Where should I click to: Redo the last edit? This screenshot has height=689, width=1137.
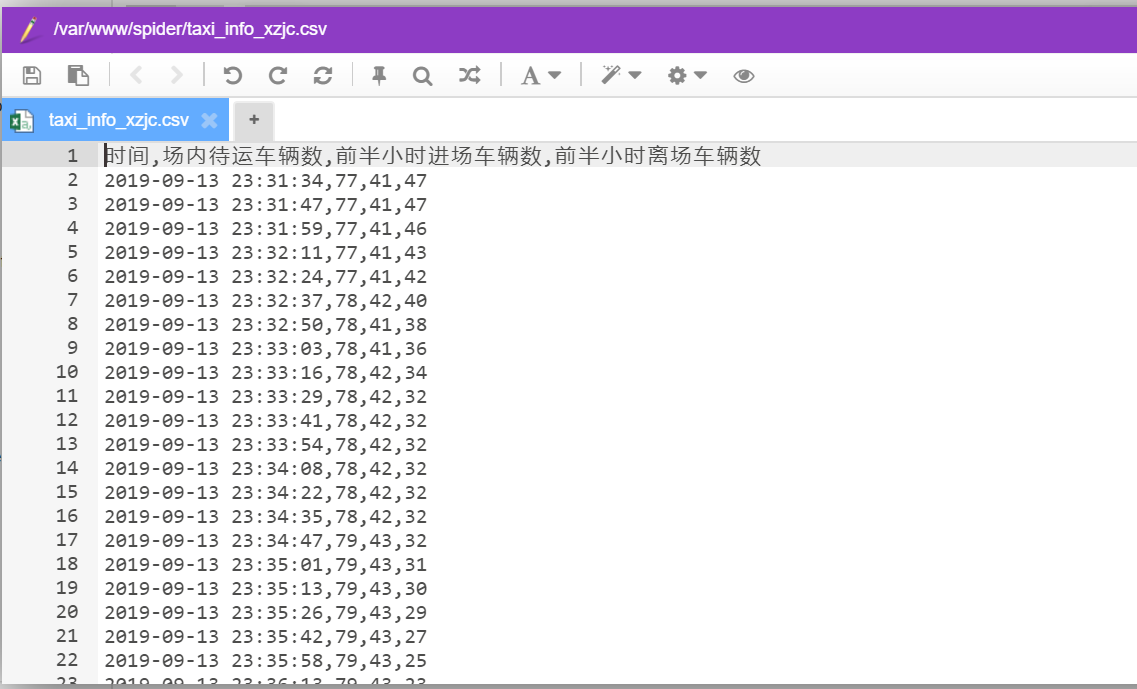(x=278, y=75)
